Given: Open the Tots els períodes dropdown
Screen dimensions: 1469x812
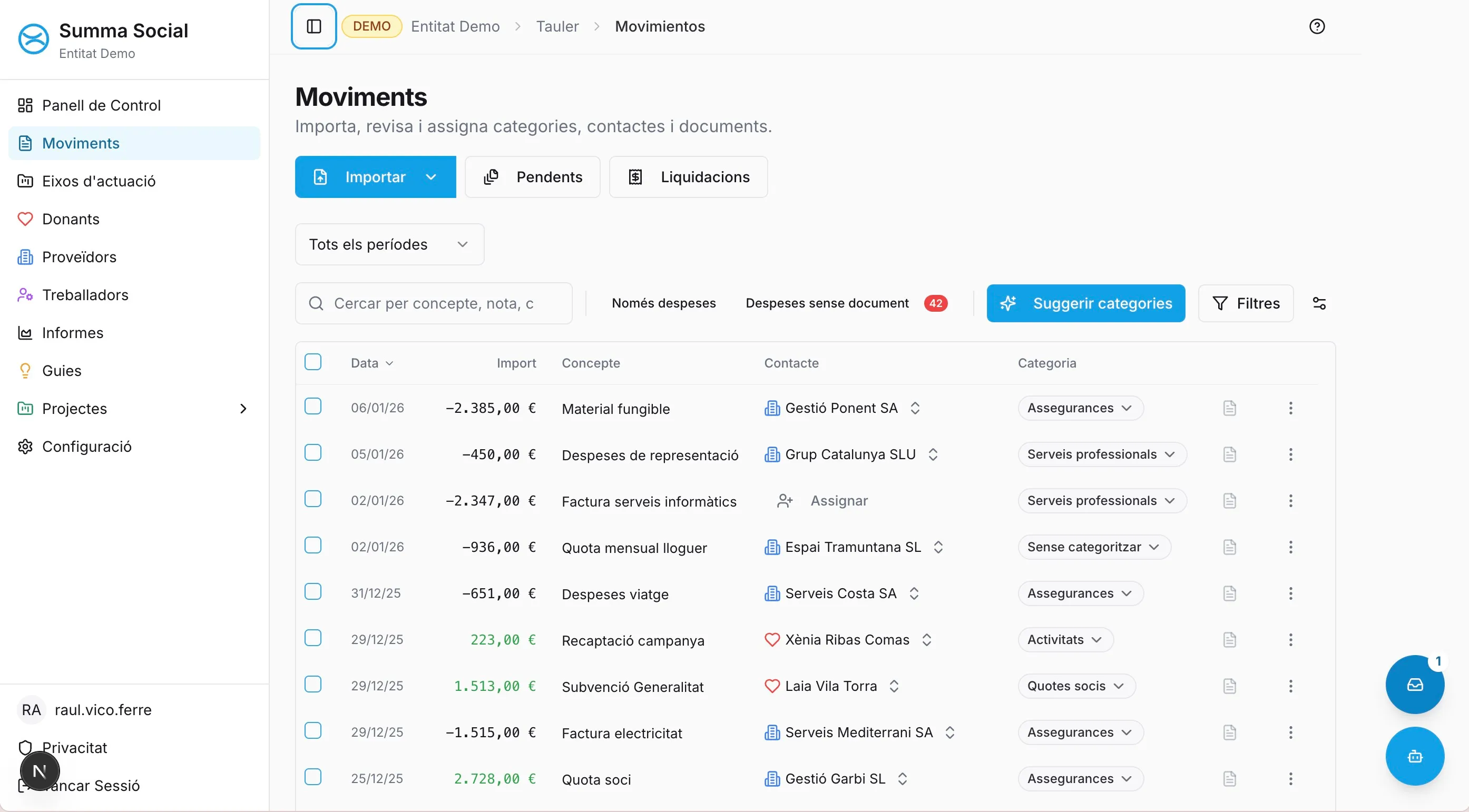Looking at the screenshot, I should coord(389,244).
